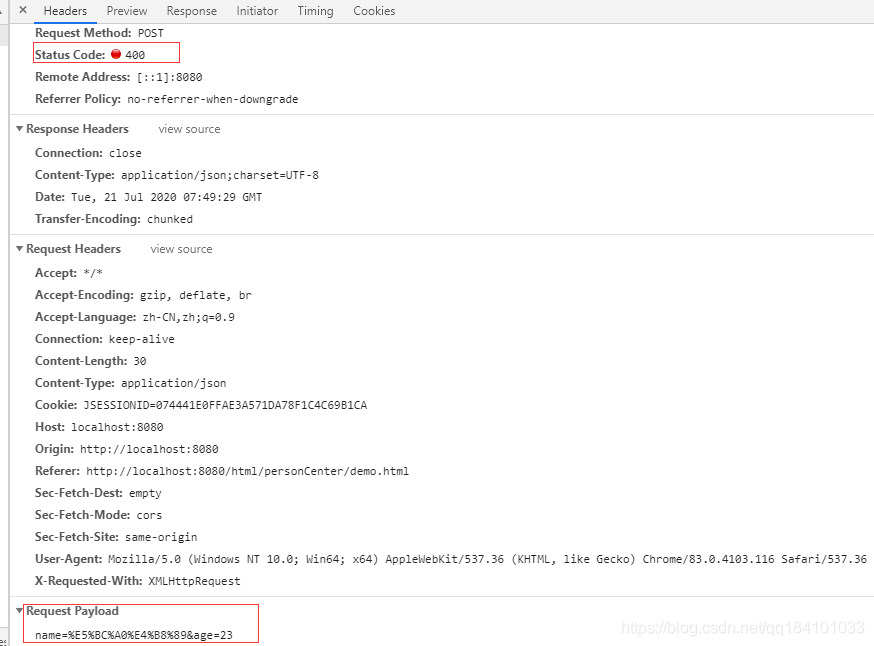Collapse the Response Headers section
The width and height of the screenshot is (874, 646).
pos(20,129)
